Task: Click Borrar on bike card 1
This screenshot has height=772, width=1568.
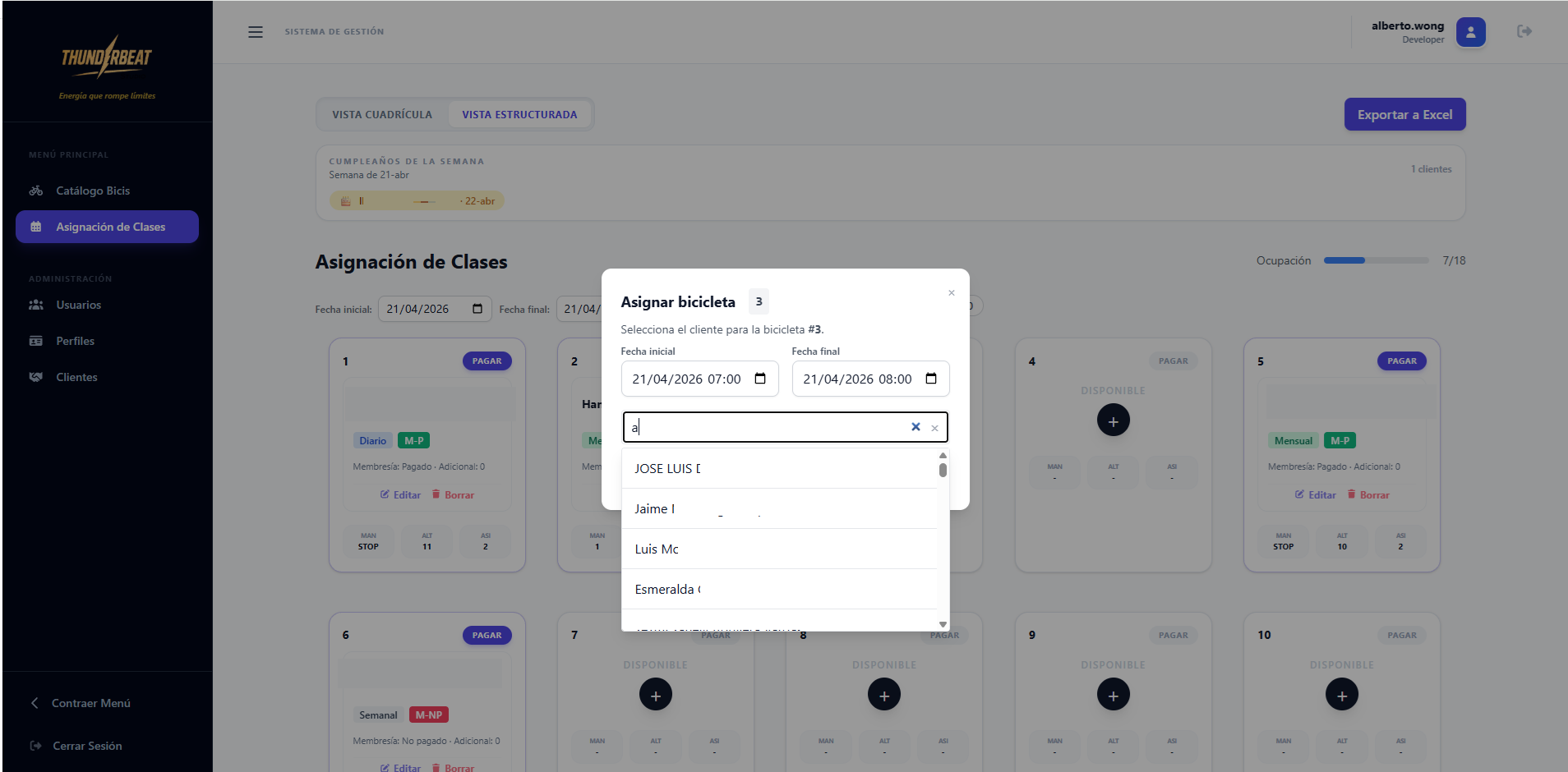Action: click(453, 495)
